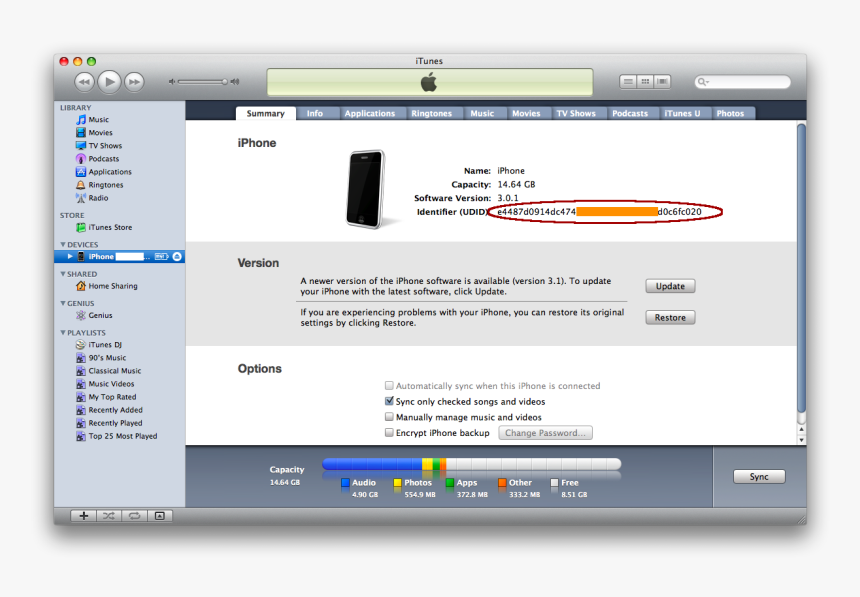Click the blue Audio legend swatch

coord(345,483)
